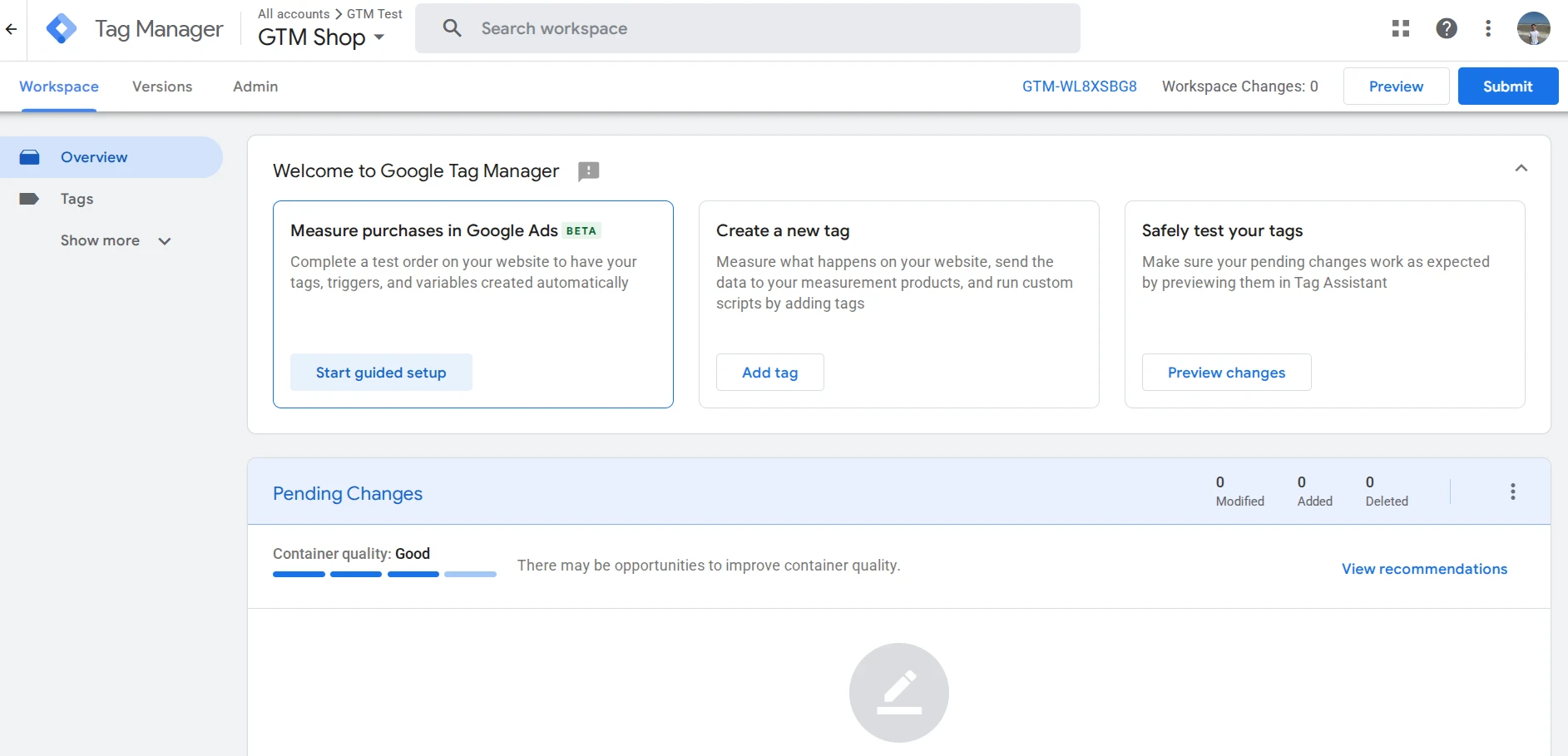Click the pencil edit placeholder icon
This screenshot has height=756, width=1568.
tap(899, 693)
